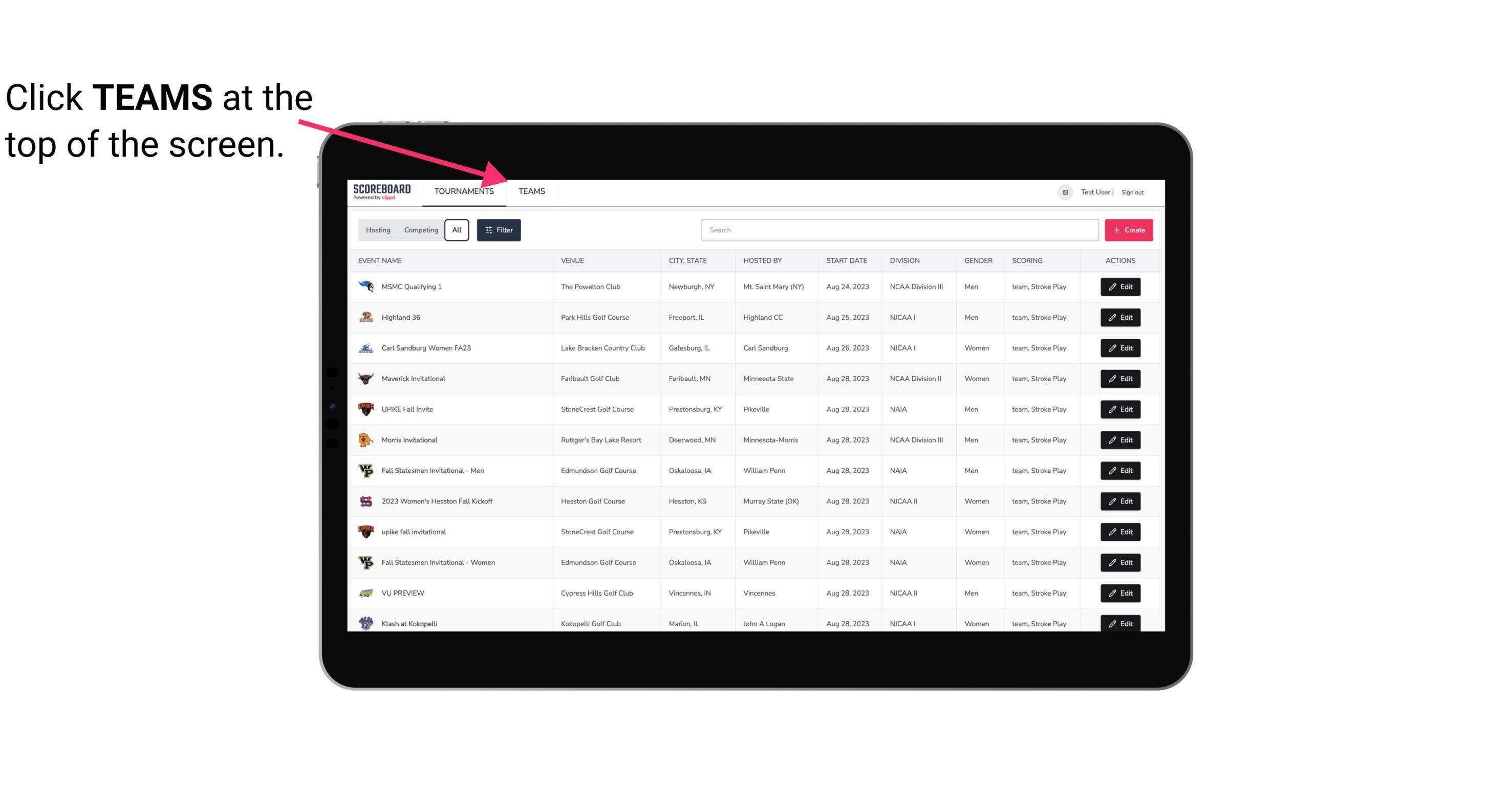1510x812 pixels.
Task: Click the SCOREBOARD logo icon
Action: [382, 192]
